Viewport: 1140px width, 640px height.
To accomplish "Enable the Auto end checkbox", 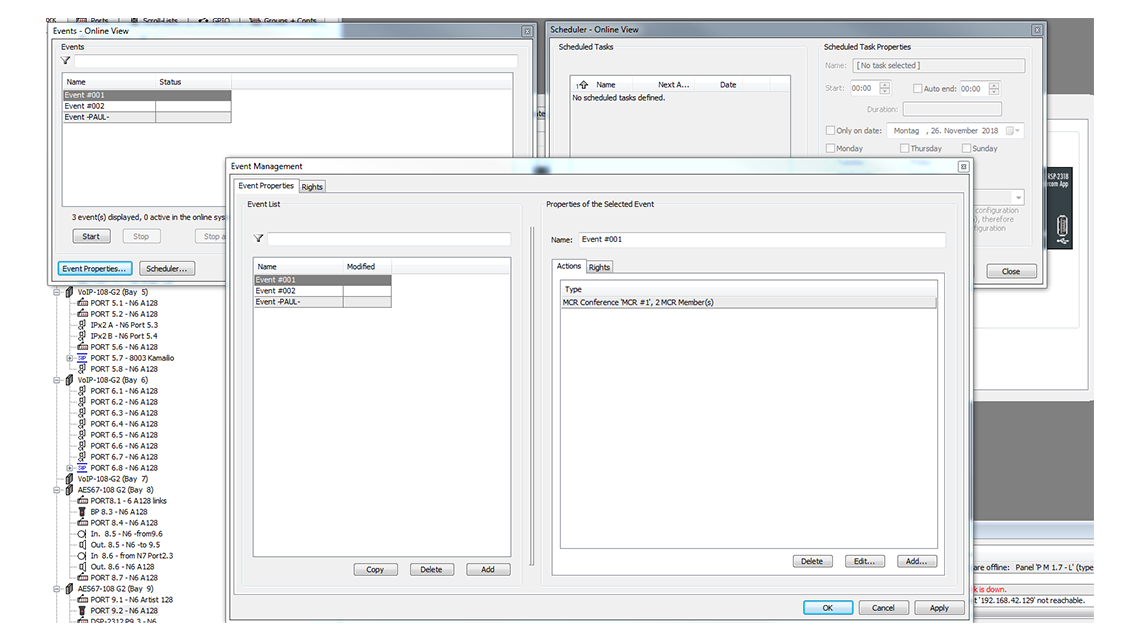I will [917, 88].
